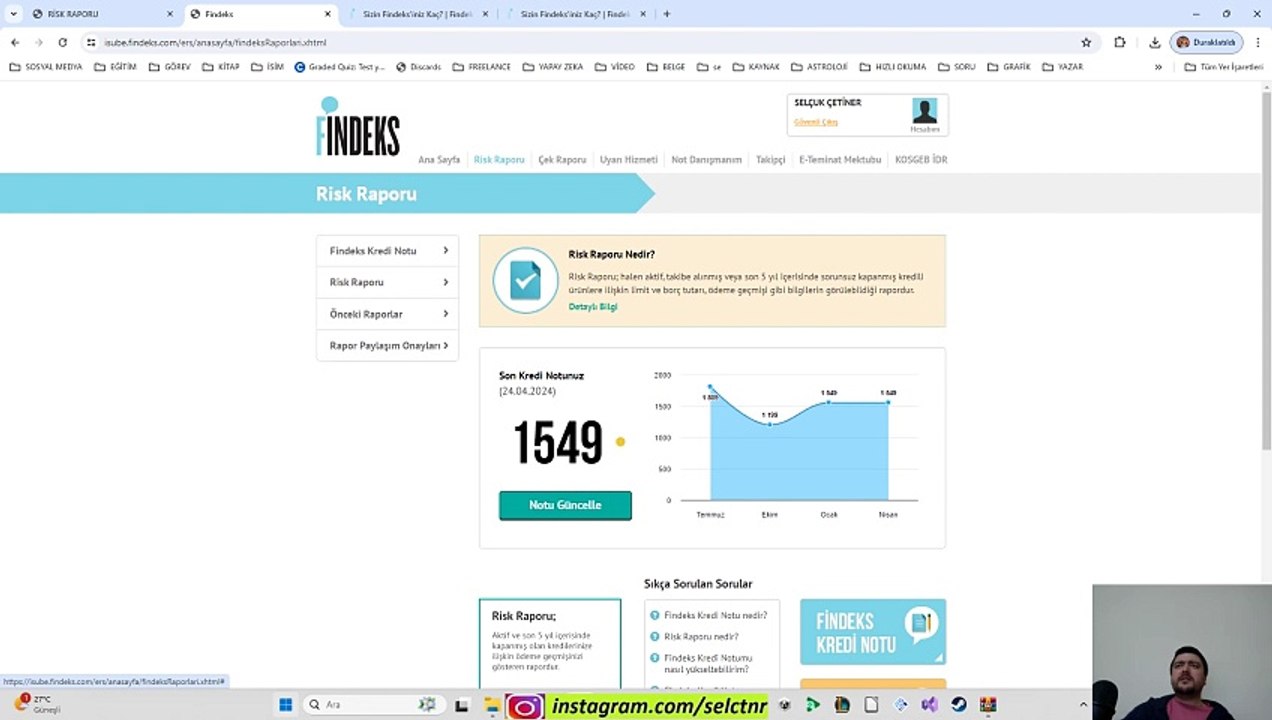This screenshot has height=720, width=1272.
Task: Bookmark this page with the star icon
Action: [x=1086, y=43]
